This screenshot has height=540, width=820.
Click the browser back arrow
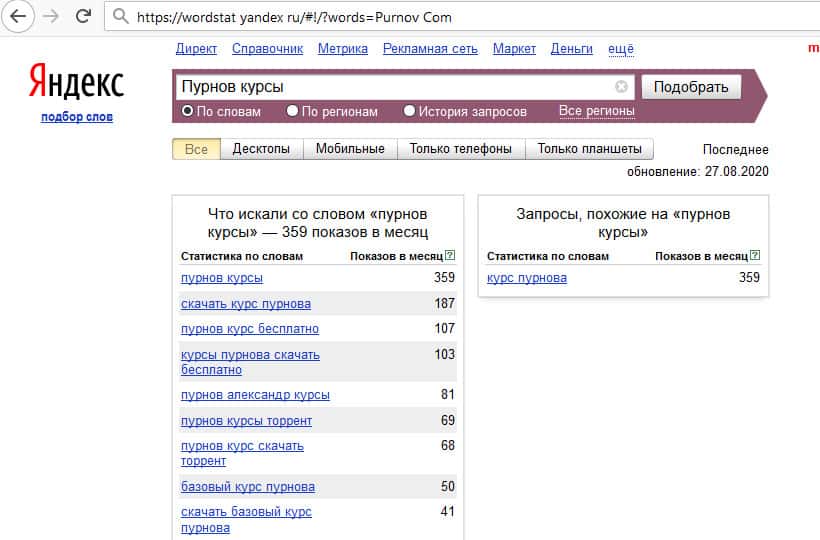pyautogui.click(x=18, y=16)
